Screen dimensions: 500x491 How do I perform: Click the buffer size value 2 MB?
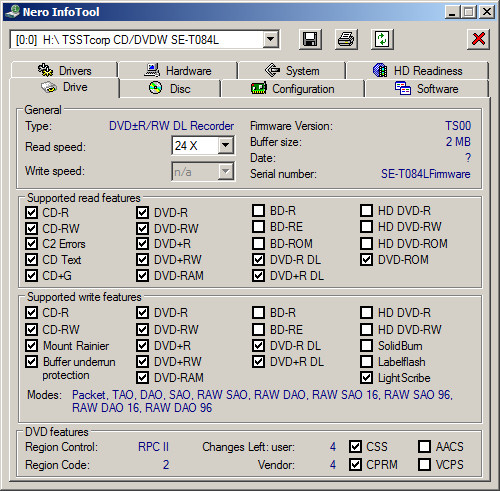pos(458,142)
